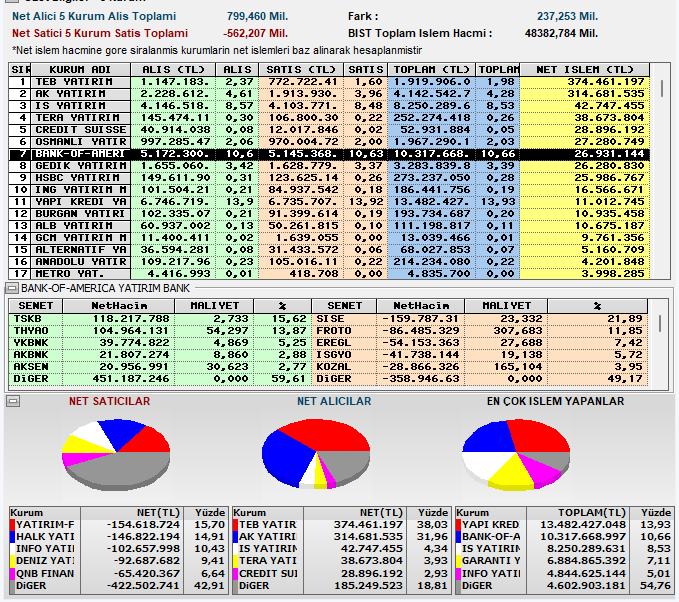Sort by ALIS (TL) column header
The height and width of the screenshot is (602, 679).
pos(173,70)
